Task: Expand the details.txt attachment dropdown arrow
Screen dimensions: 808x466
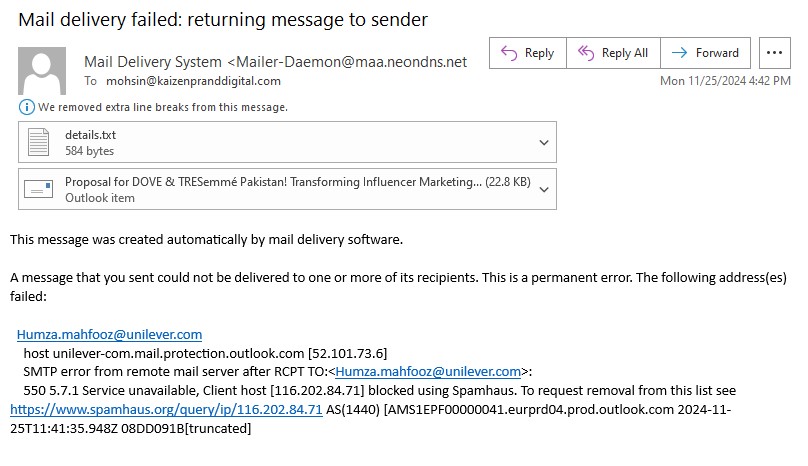Action: (544, 142)
